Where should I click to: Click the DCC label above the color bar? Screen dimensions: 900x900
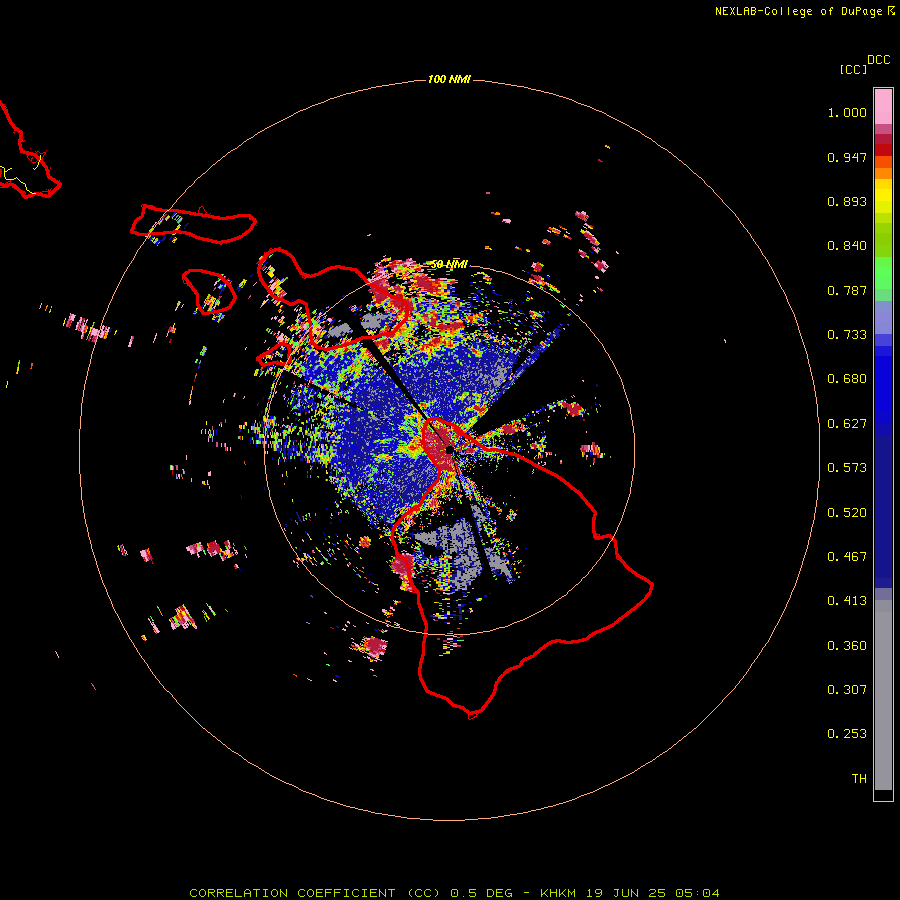(879, 60)
